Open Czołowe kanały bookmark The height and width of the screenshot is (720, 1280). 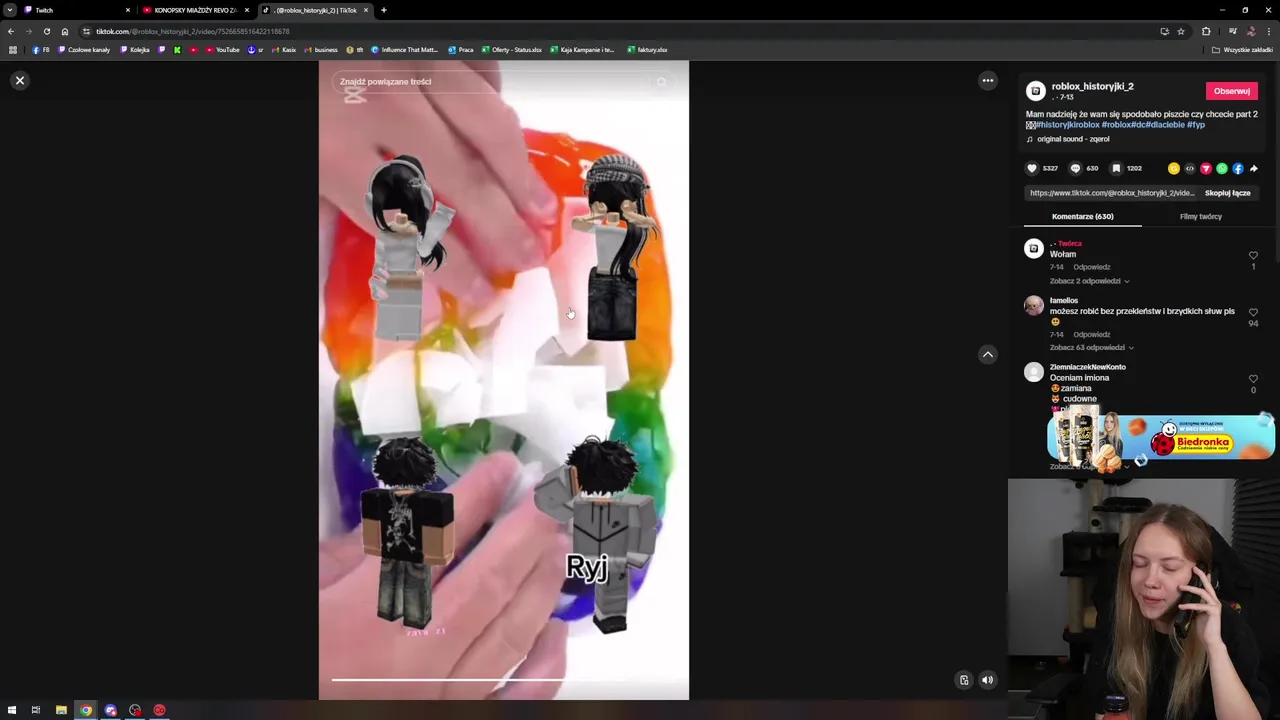(x=84, y=50)
